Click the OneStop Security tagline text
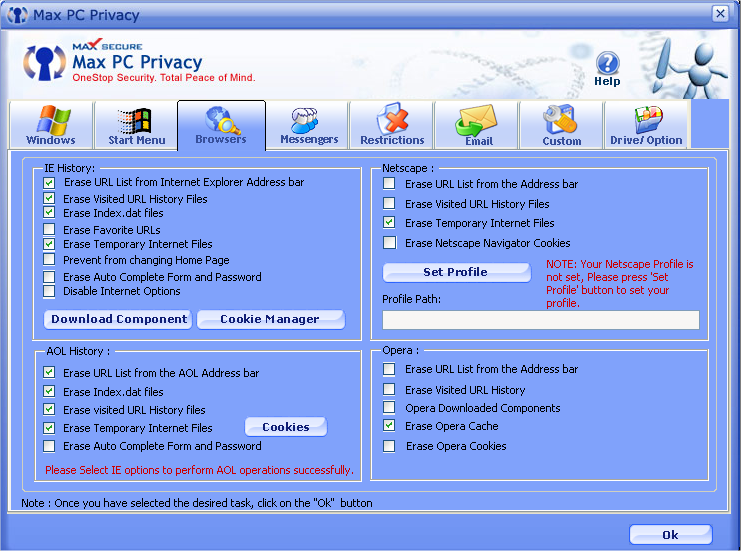 [164, 77]
